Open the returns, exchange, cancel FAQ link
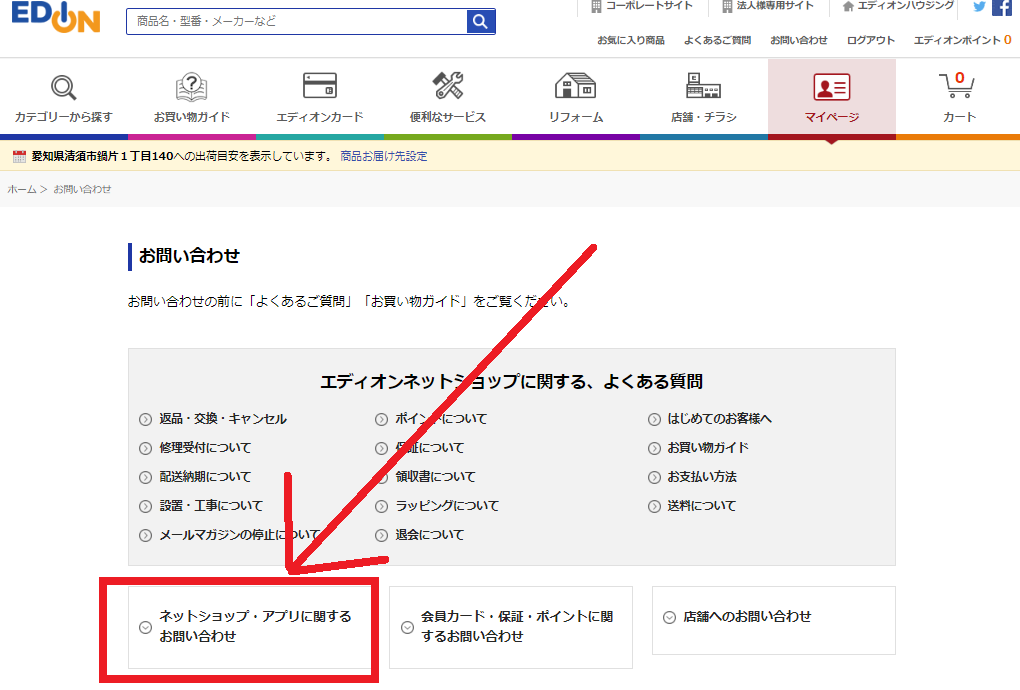Viewport: 1020px width, 690px height. click(222, 419)
